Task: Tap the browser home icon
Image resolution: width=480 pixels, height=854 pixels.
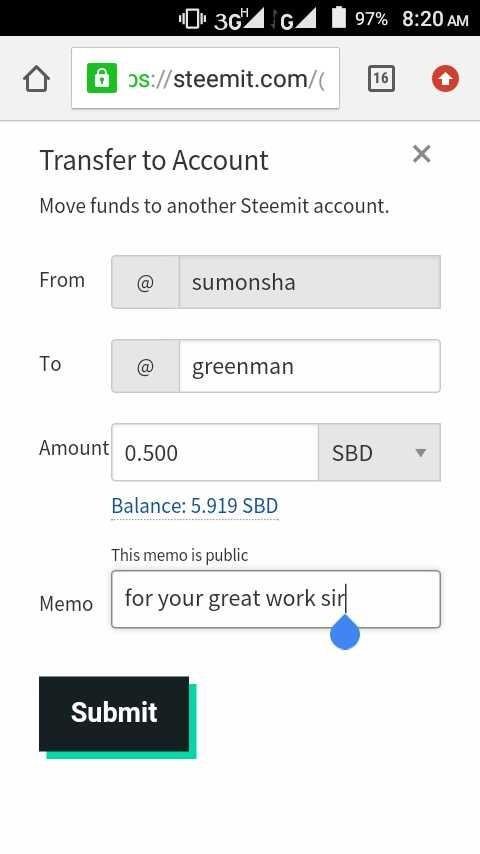Action: click(x=37, y=79)
